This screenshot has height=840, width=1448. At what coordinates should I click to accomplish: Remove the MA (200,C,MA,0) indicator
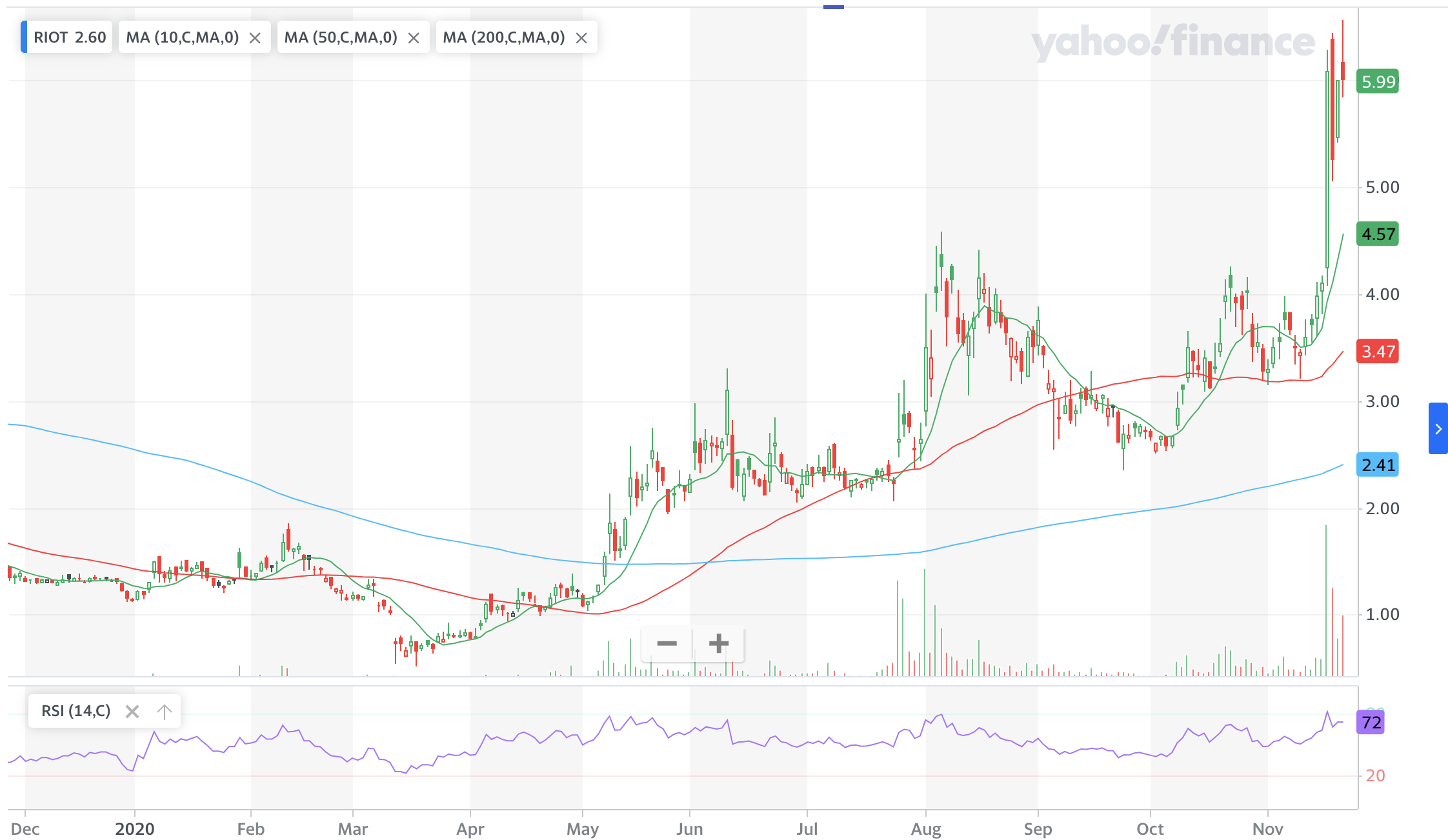581,38
